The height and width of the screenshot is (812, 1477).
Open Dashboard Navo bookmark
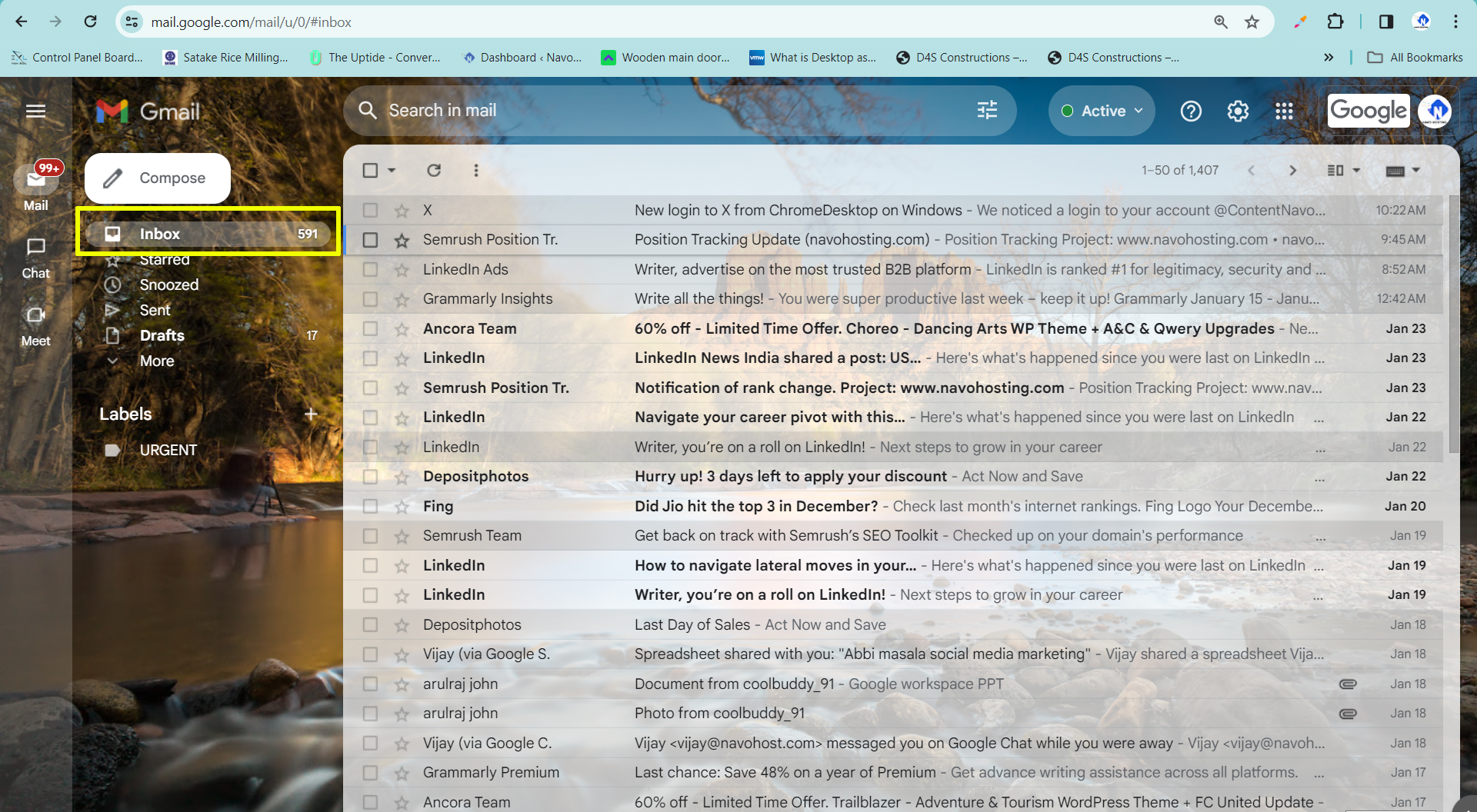(x=522, y=57)
